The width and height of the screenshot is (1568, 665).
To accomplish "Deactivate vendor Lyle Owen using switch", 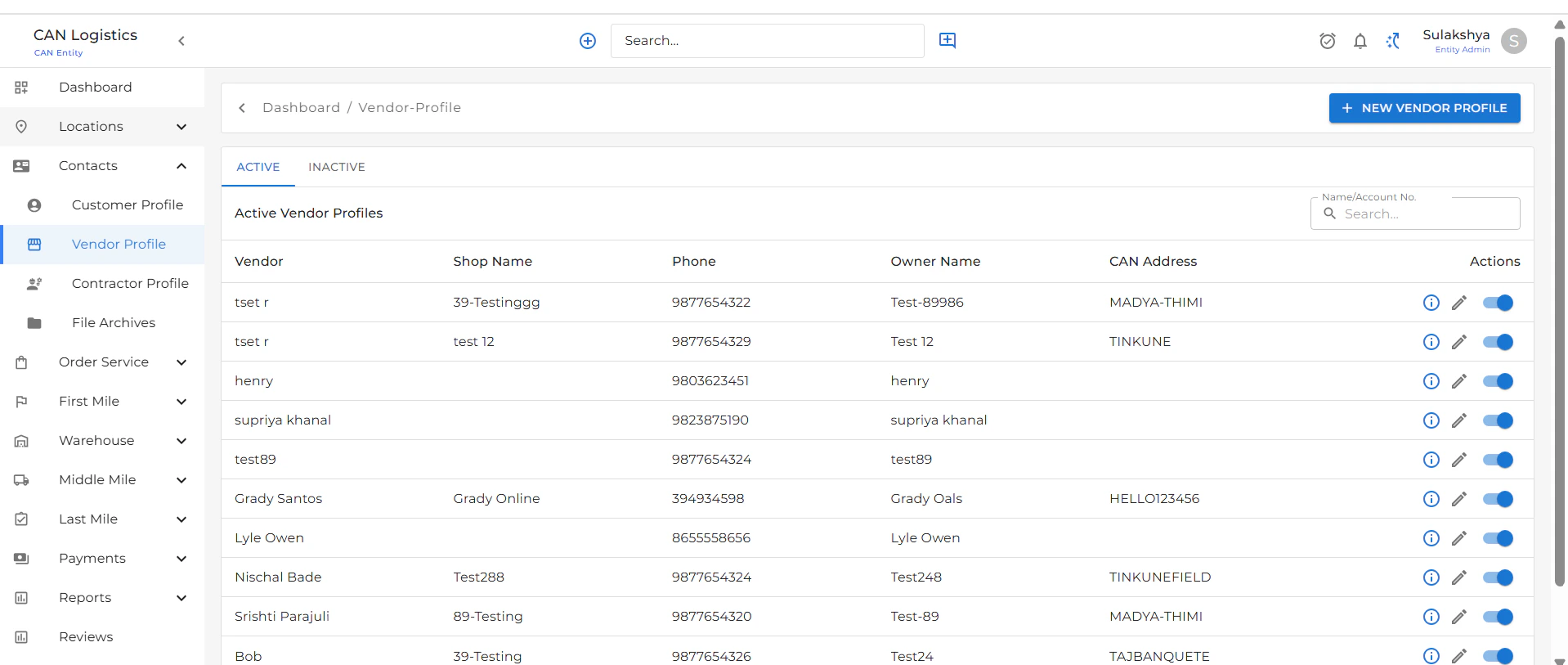I will pos(1499,538).
